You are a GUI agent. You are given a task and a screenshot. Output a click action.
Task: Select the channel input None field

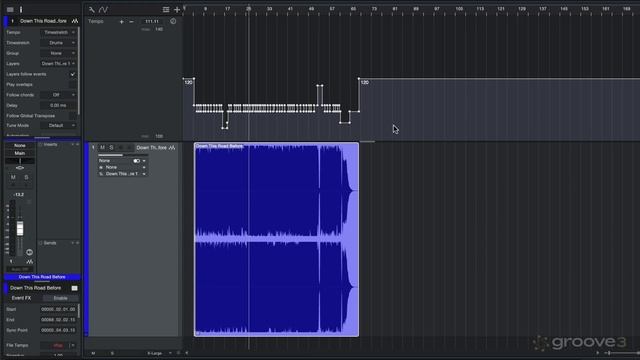coord(20,146)
